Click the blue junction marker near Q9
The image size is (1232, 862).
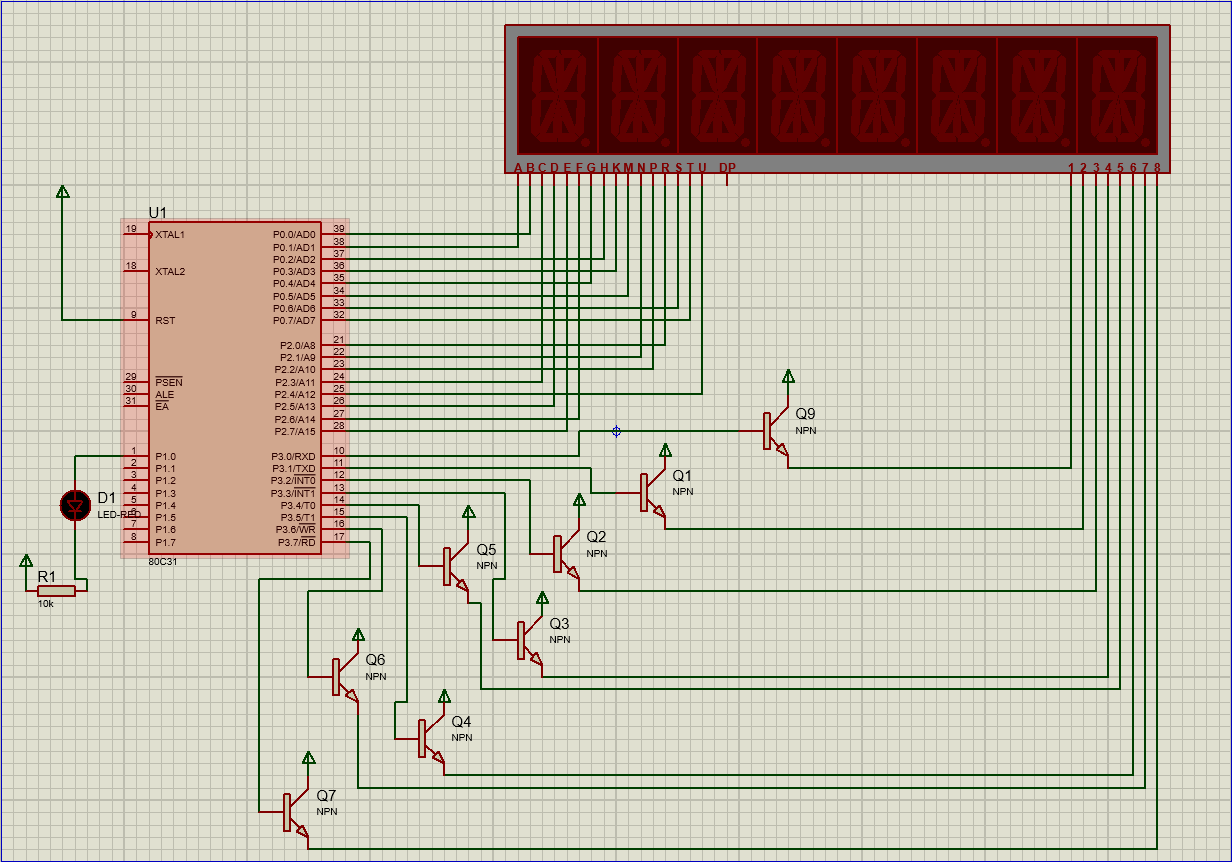617,430
